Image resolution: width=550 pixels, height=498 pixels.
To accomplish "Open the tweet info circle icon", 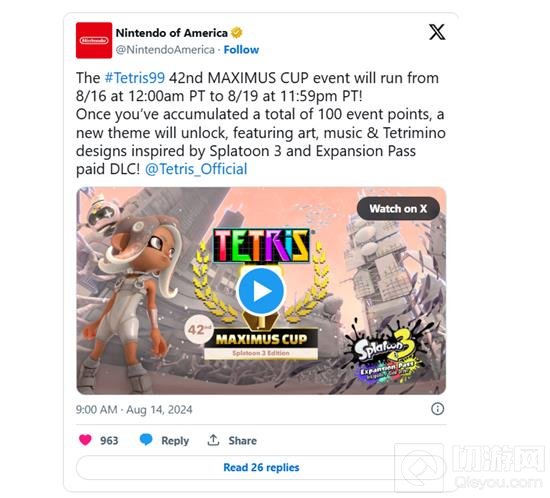I will tap(437, 409).
